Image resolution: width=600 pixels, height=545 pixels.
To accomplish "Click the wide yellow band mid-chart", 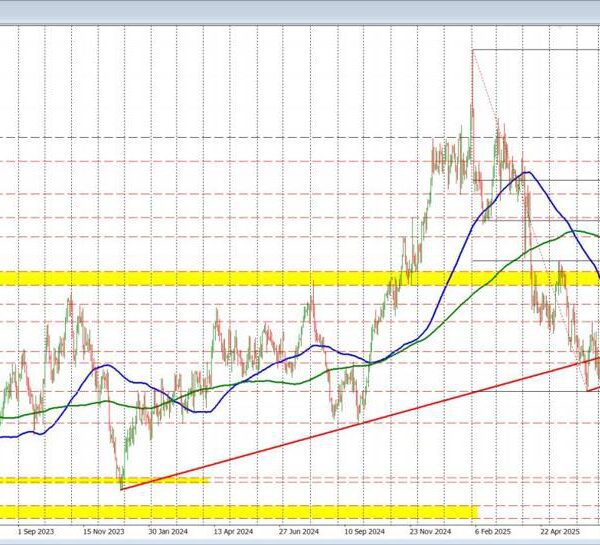I will [200, 278].
